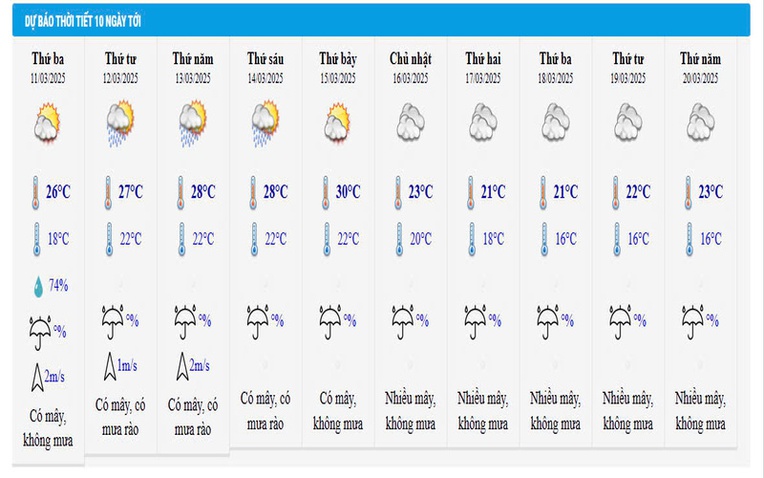
Task: Click the high thermometer icon beside 27°C
Action: click(108, 193)
